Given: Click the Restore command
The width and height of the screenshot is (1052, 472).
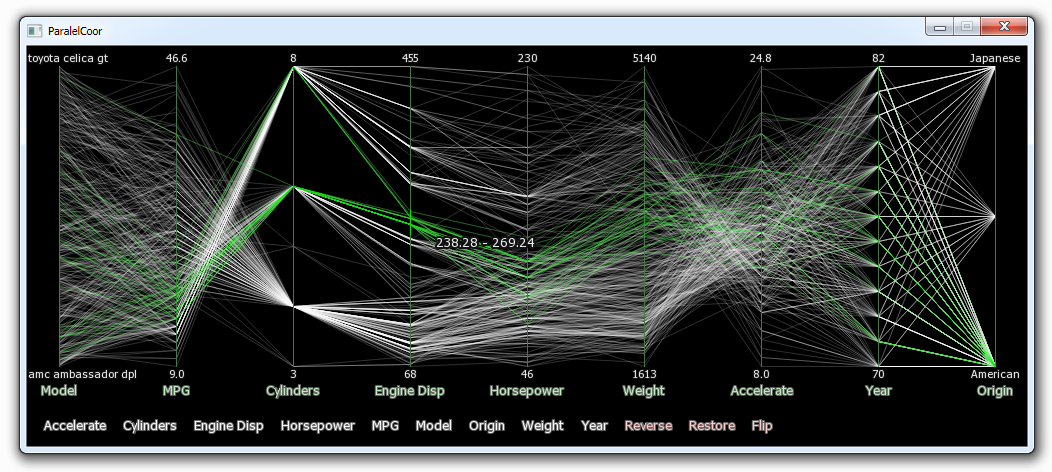Looking at the screenshot, I should click(712, 426).
